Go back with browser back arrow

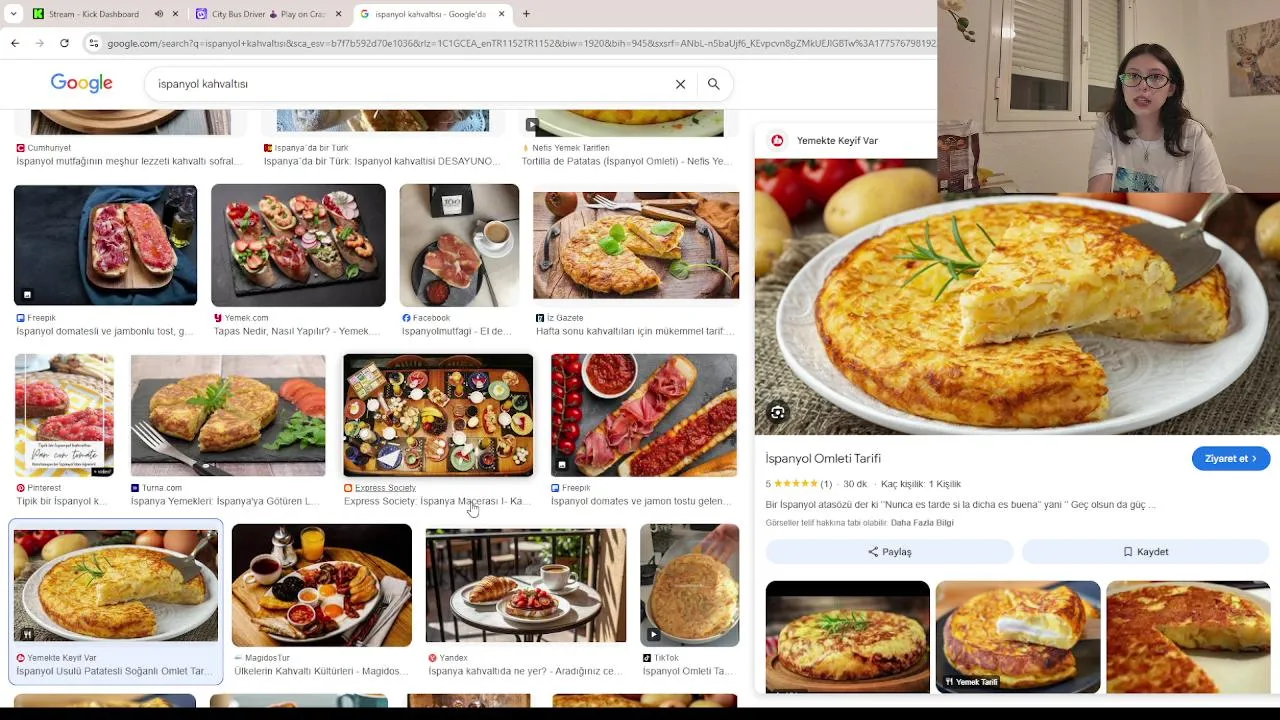click(x=15, y=43)
